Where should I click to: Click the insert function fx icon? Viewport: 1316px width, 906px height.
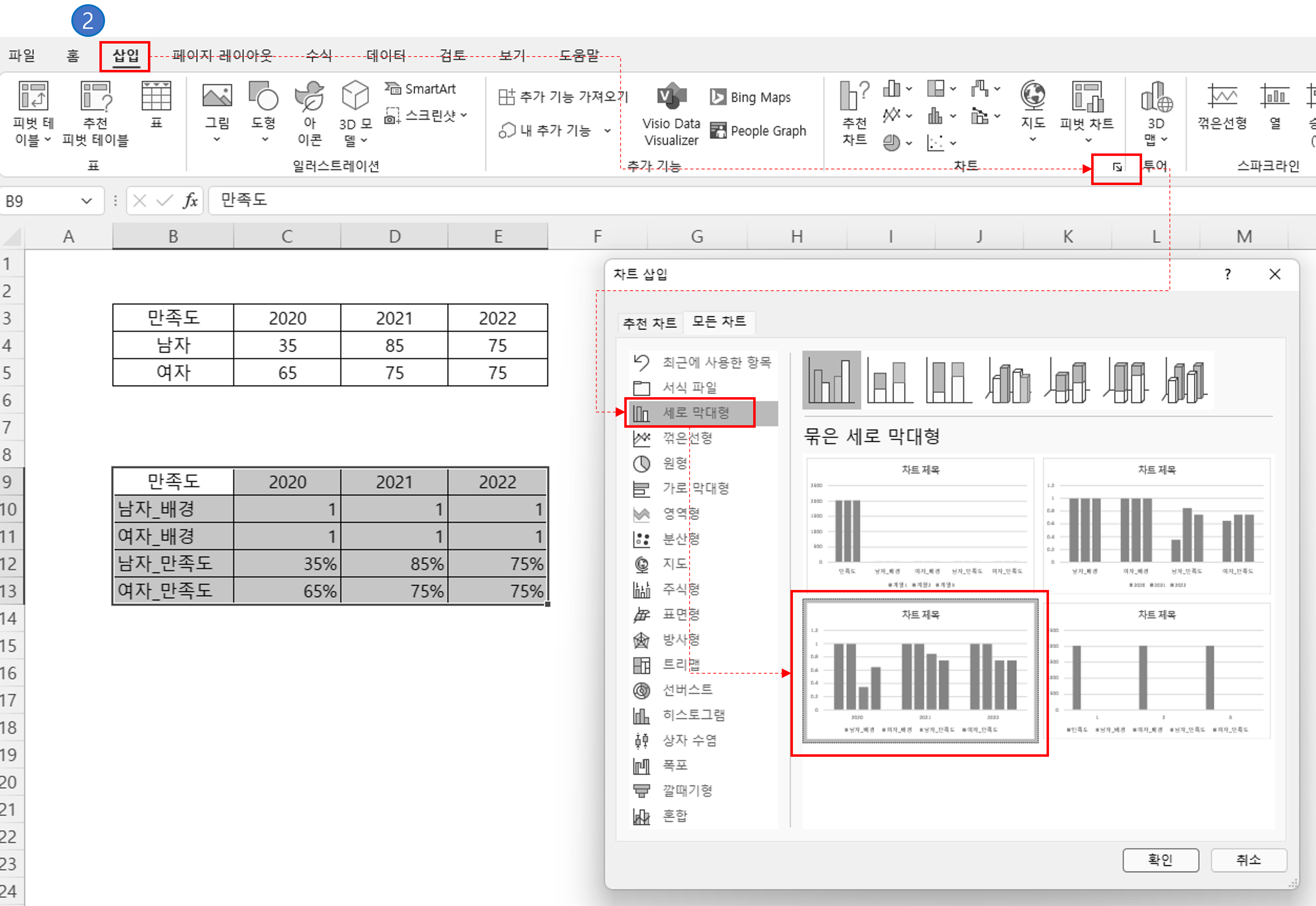(190, 201)
